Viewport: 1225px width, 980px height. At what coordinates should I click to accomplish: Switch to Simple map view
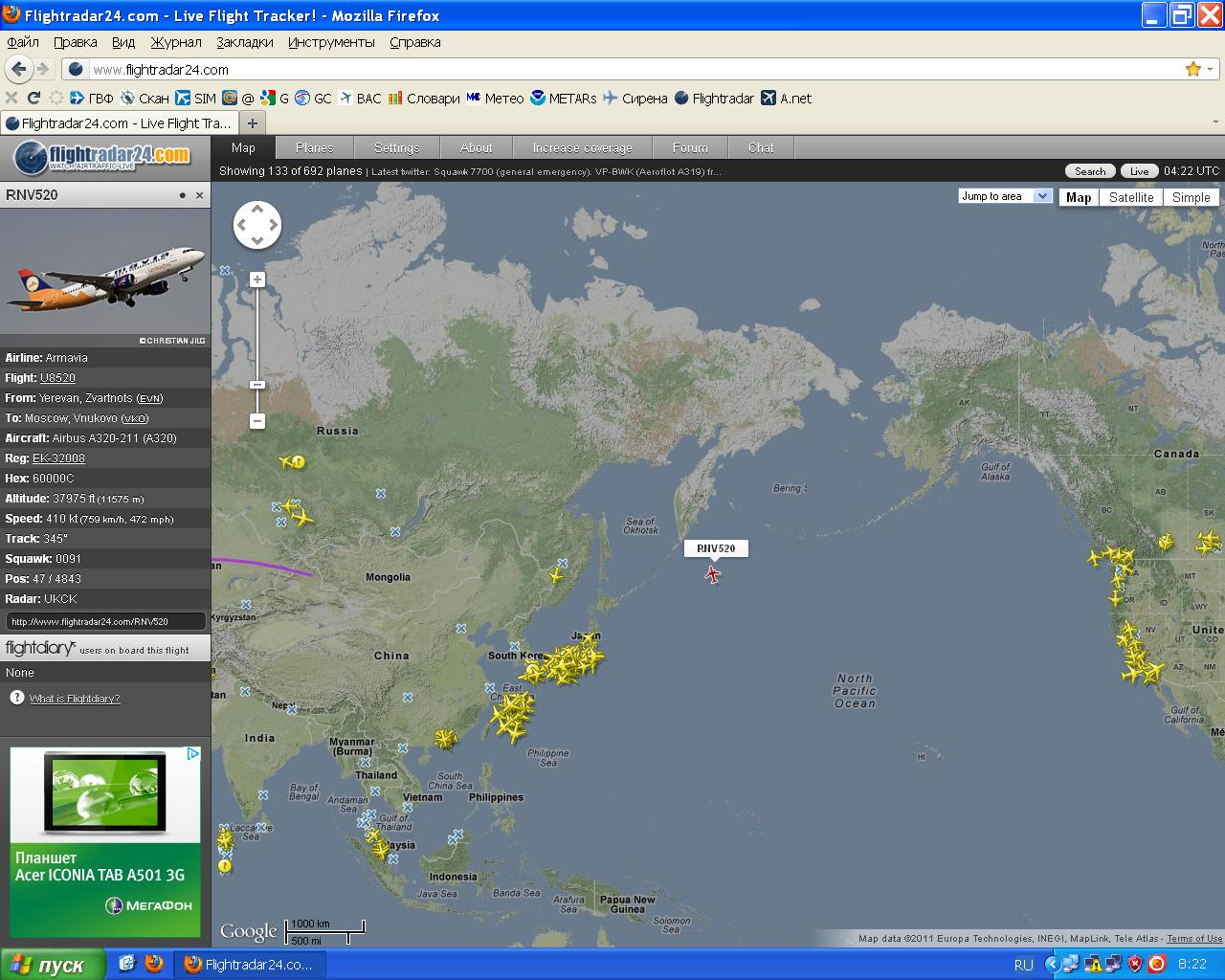click(1192, 197)
